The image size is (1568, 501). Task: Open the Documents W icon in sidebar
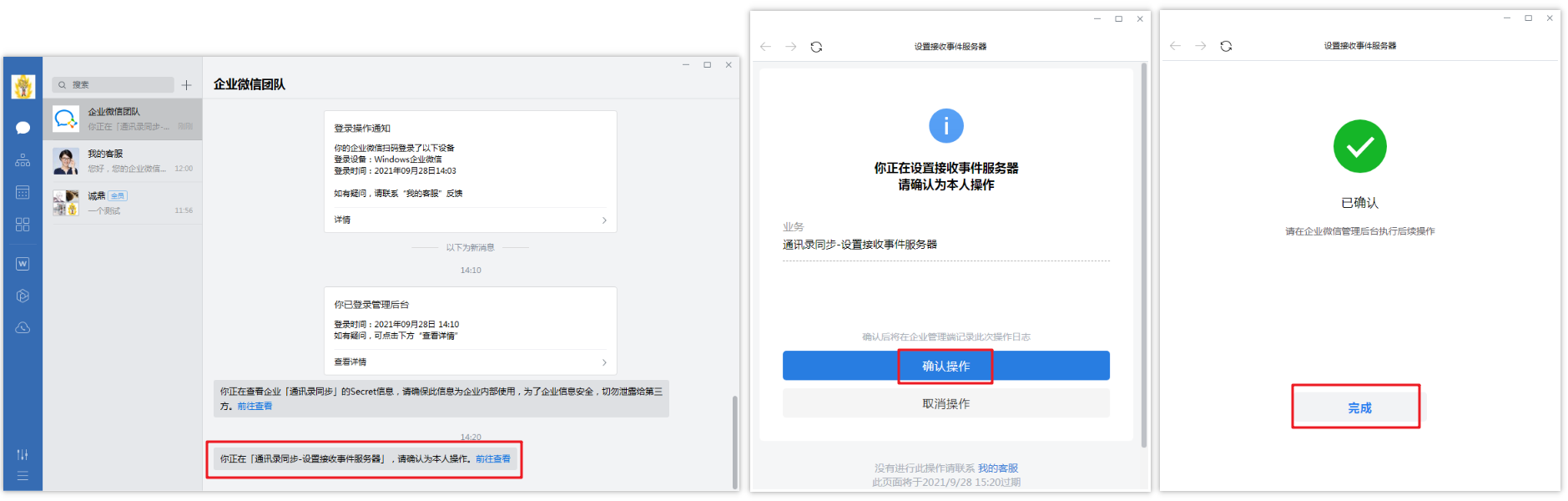pos(23,264)
